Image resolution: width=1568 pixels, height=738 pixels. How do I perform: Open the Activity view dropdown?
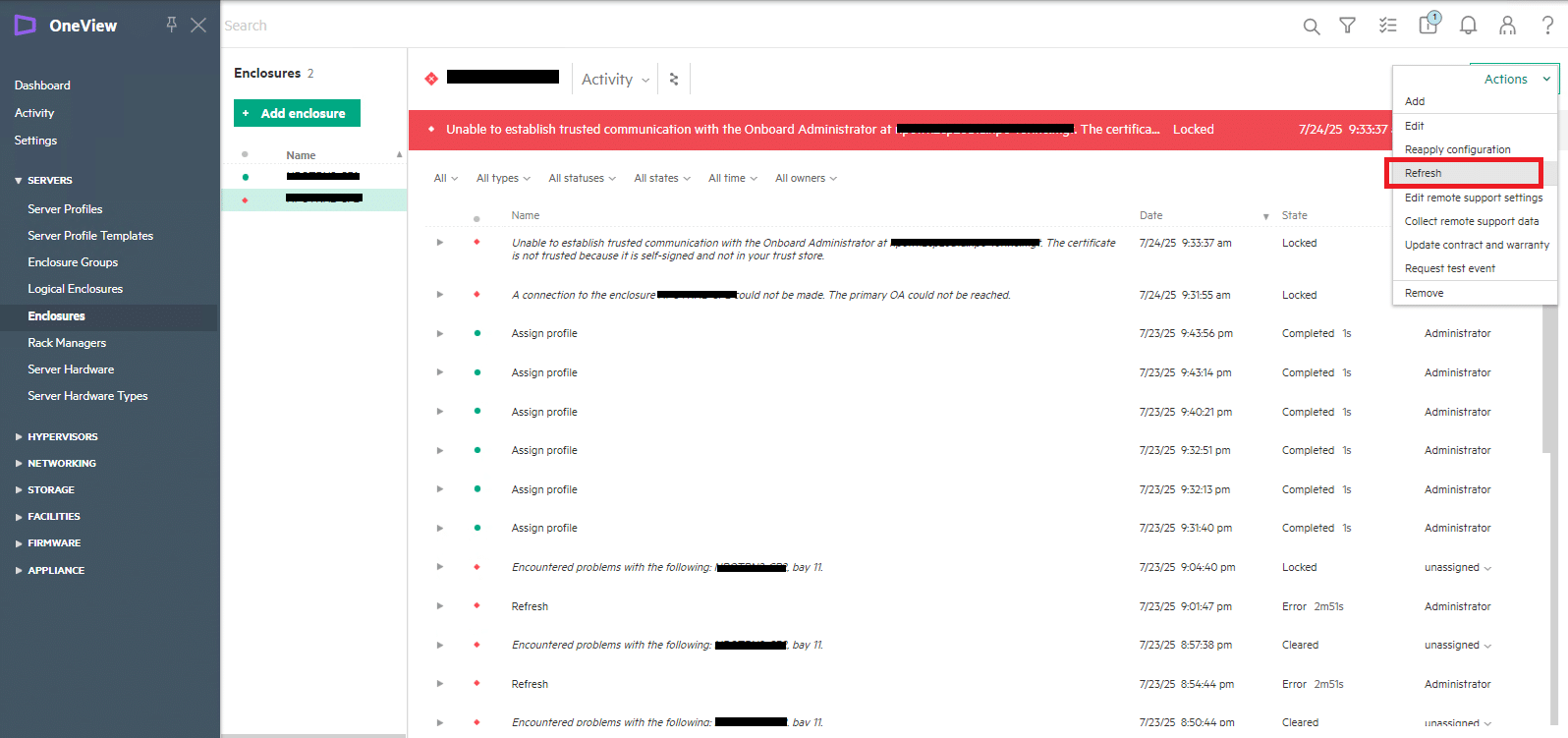pos(615,80)
